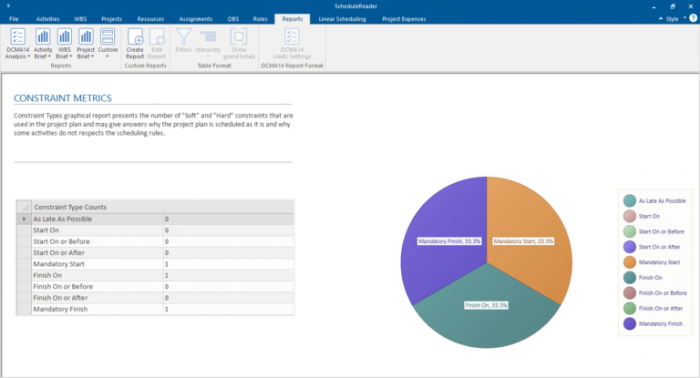Click the Finish On legend color swatch
Viewport: 700px width, 378px height.
click(x=629, y=278)
